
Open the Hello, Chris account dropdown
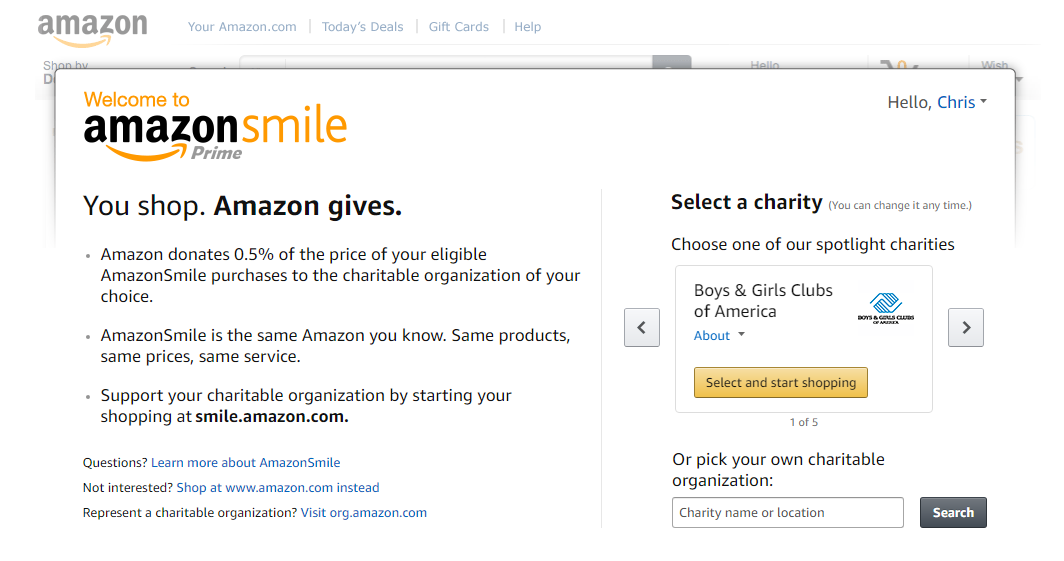pos(937,102)
